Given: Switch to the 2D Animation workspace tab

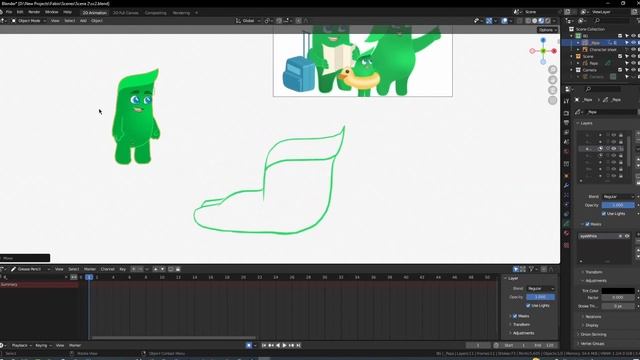Looking at the screenshot, I should [x=94, y=13].
